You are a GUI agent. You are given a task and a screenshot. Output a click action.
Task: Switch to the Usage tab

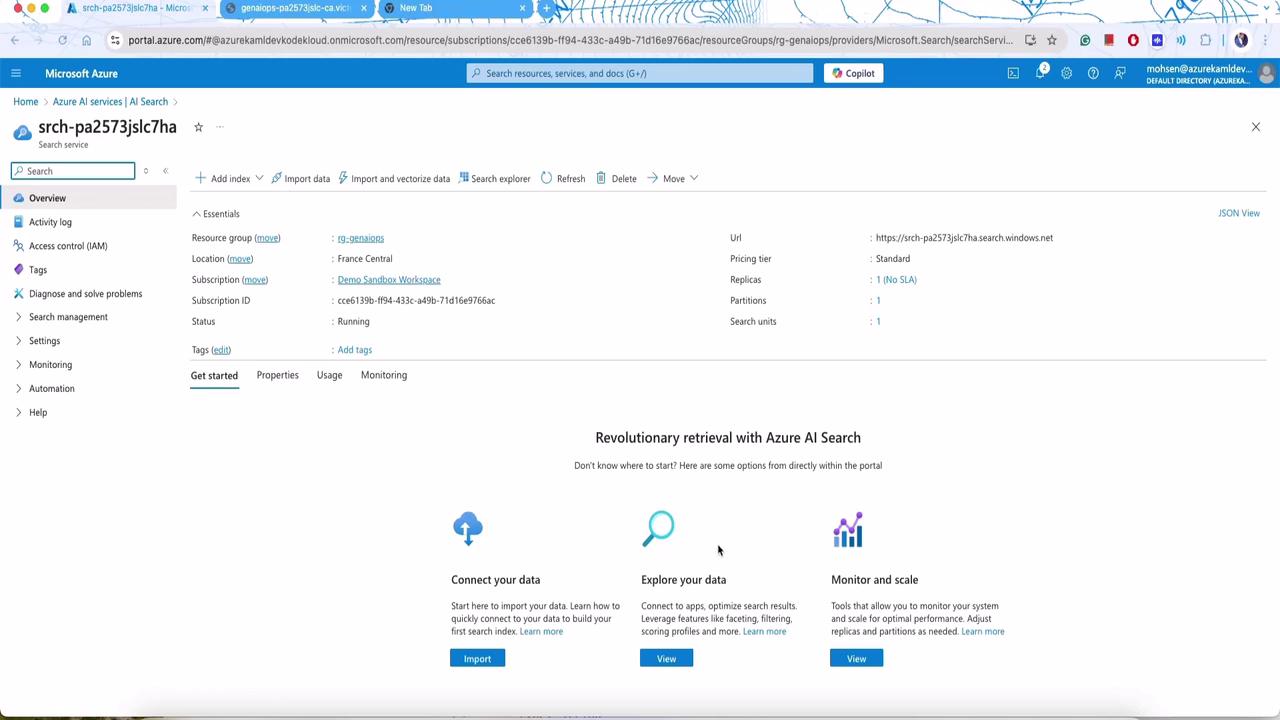tap(329, 375)
